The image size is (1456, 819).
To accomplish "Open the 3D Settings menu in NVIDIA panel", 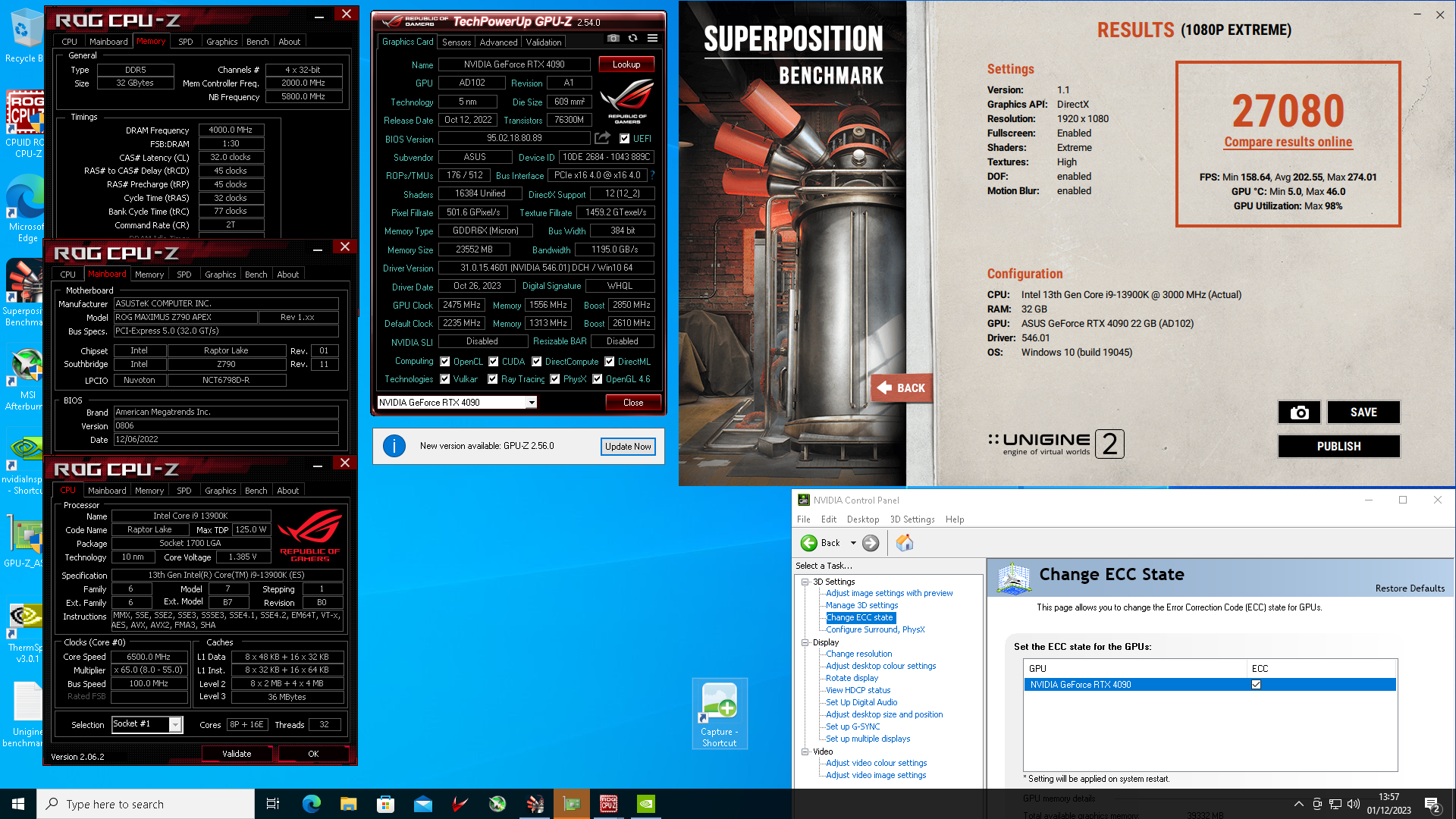I will pos(912,519).
